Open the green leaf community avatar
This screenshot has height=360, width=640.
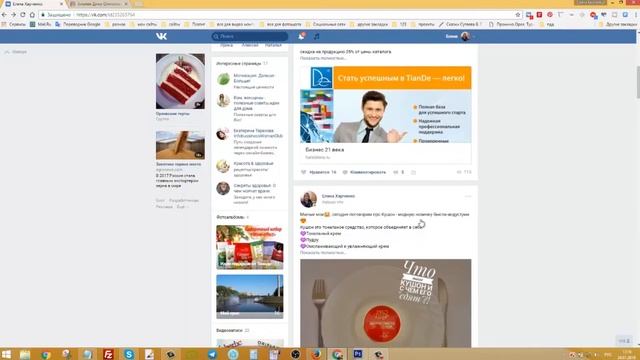[223, 79]
